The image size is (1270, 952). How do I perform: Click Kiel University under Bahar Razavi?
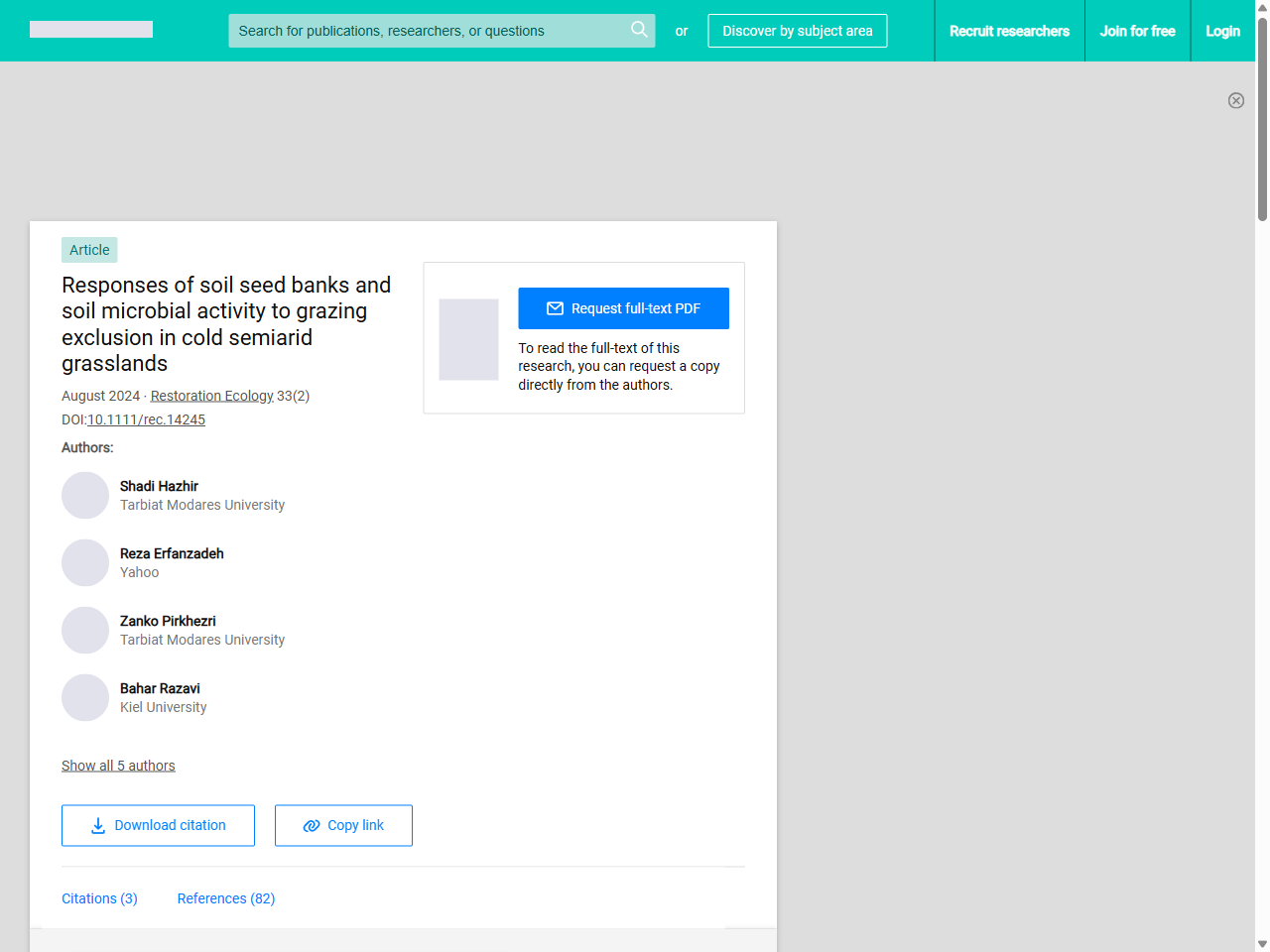pyautogui.click(x=164, y=707)
